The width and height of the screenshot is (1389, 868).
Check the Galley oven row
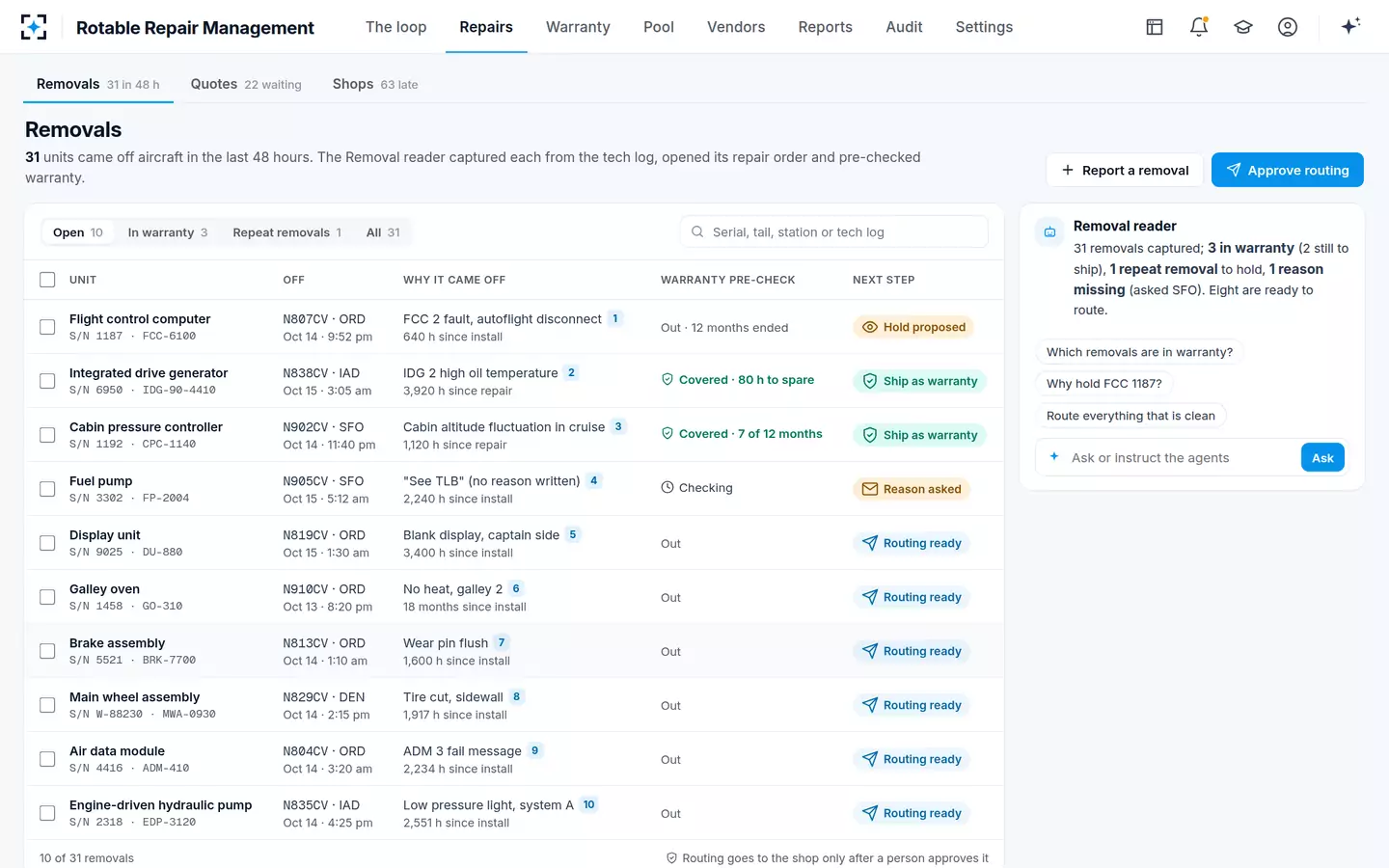tap(47, 597)
